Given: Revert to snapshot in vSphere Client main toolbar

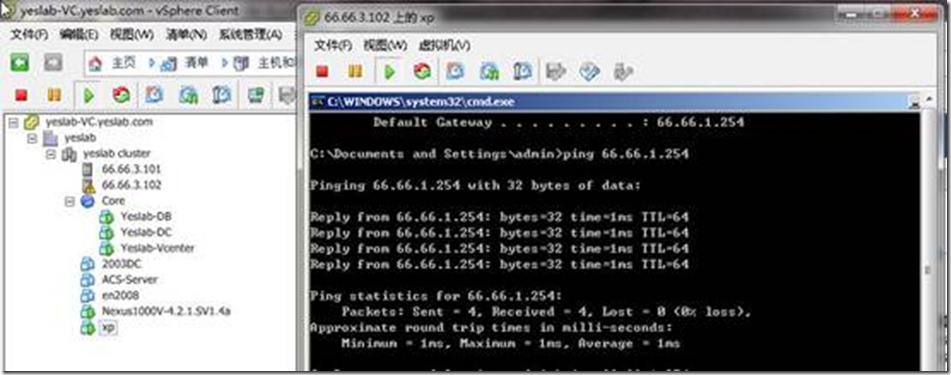Looking at the screenshot, I should pos(189,95).
